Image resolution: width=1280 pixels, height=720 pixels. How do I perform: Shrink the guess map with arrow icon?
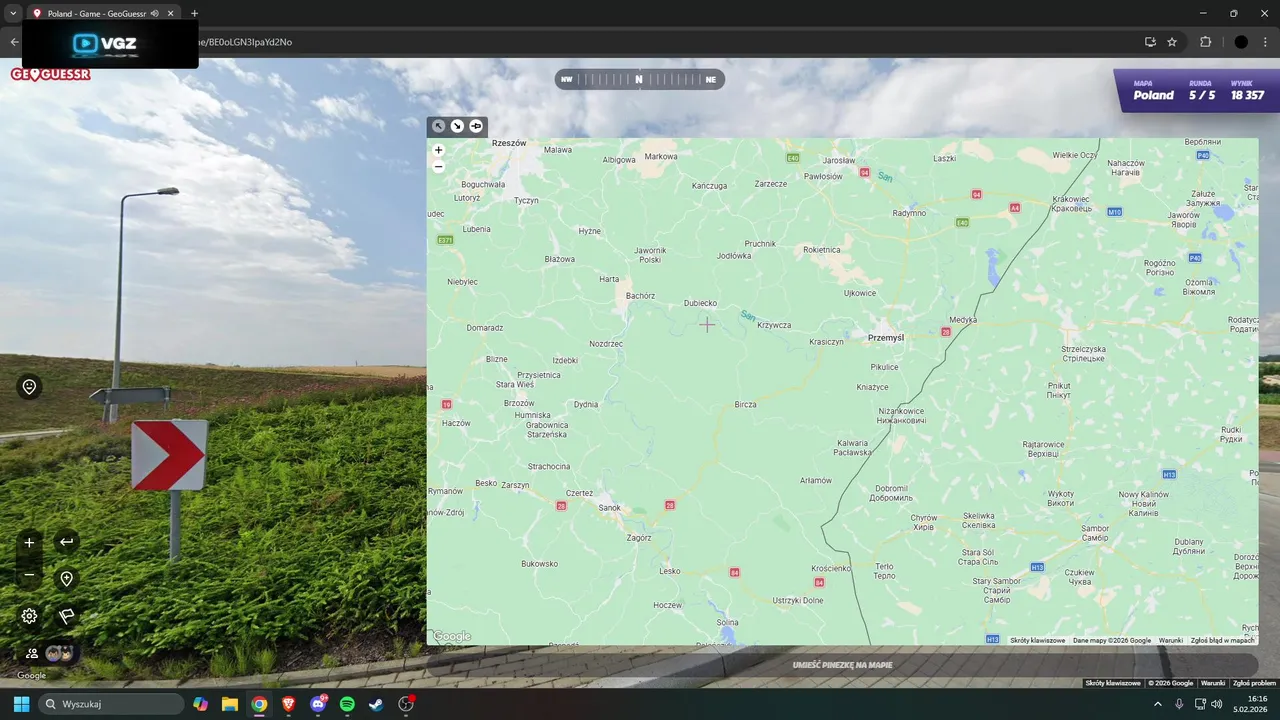click(457, 126)
